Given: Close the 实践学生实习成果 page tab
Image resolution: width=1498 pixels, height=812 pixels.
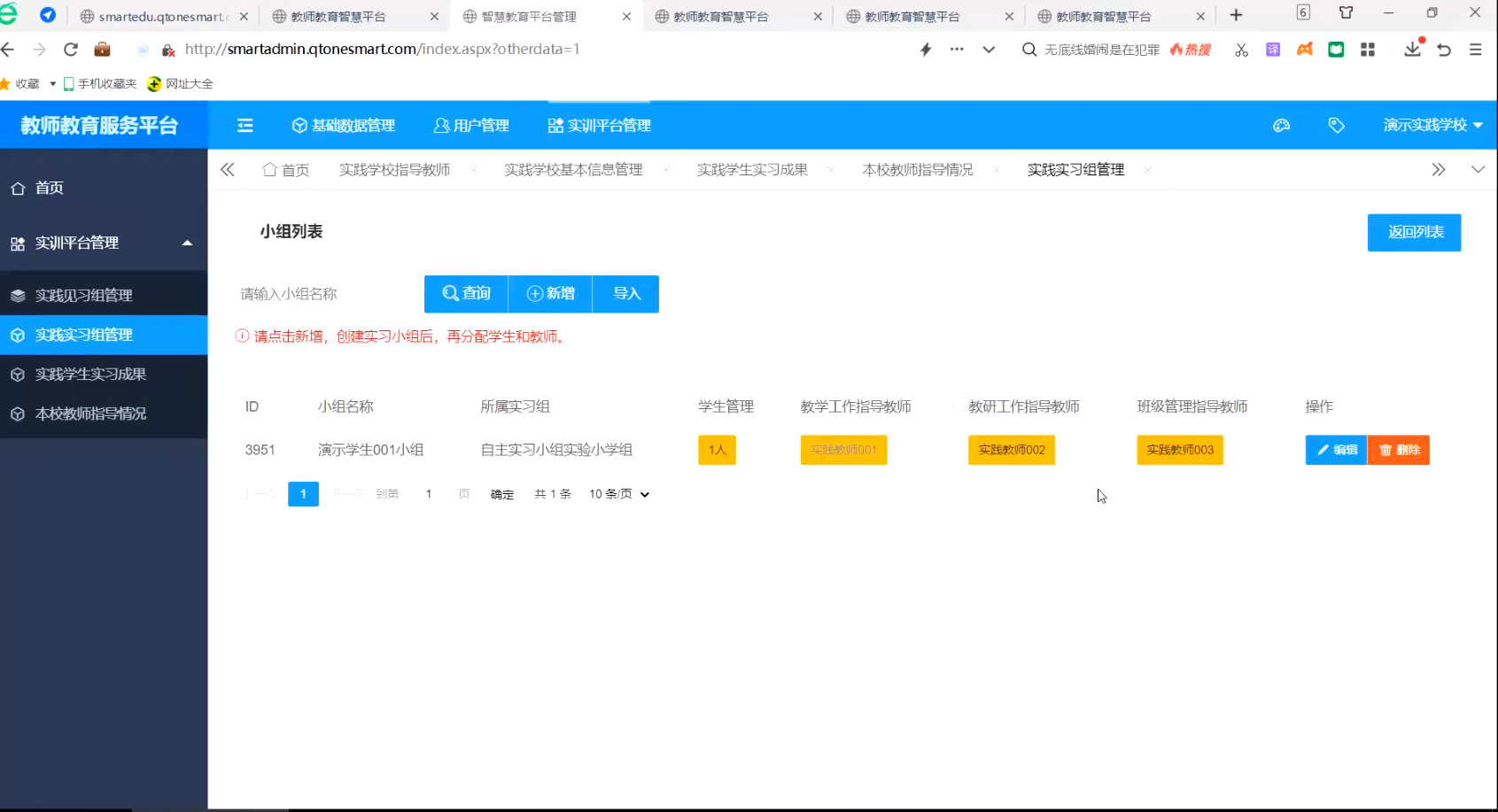Looking at the screenshot, I should pos(831,170).
